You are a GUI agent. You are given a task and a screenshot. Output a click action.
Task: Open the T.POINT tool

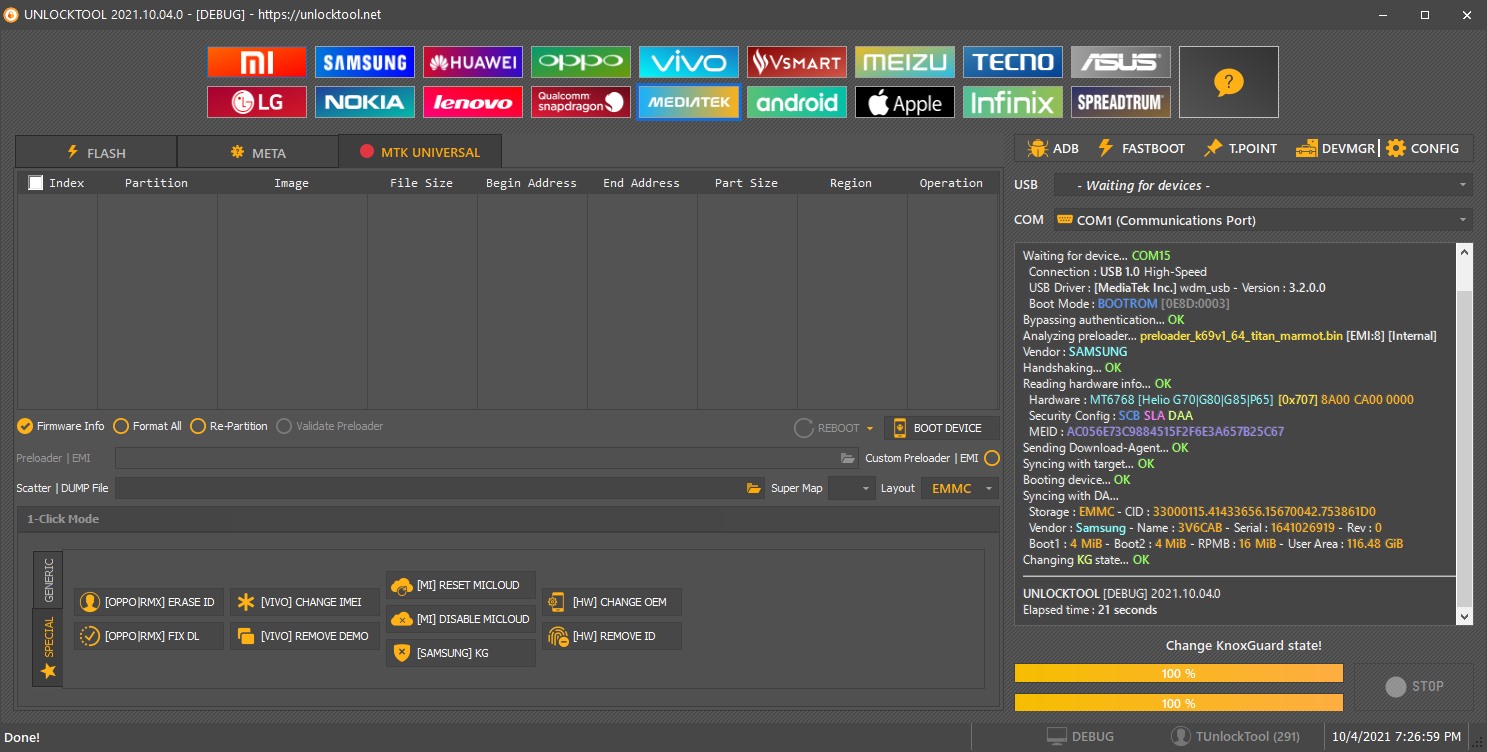1240,148
